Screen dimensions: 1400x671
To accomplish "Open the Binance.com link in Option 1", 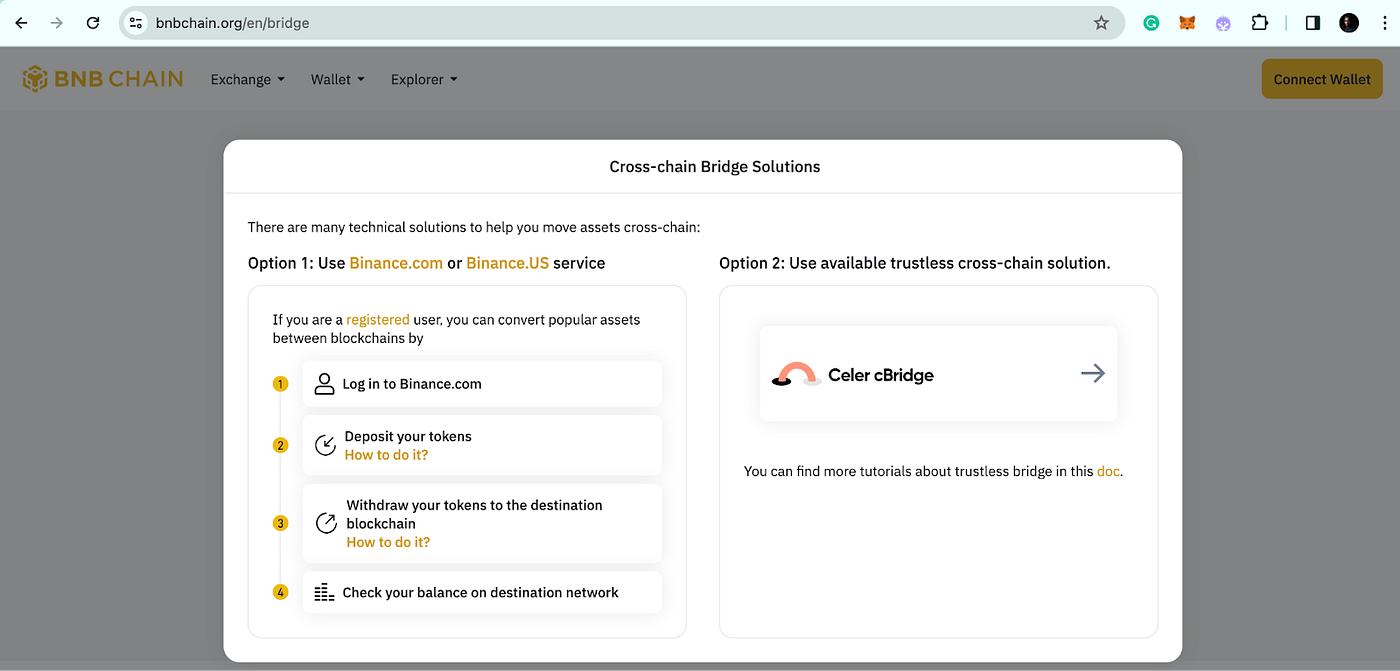I will [x=396, y=263].
